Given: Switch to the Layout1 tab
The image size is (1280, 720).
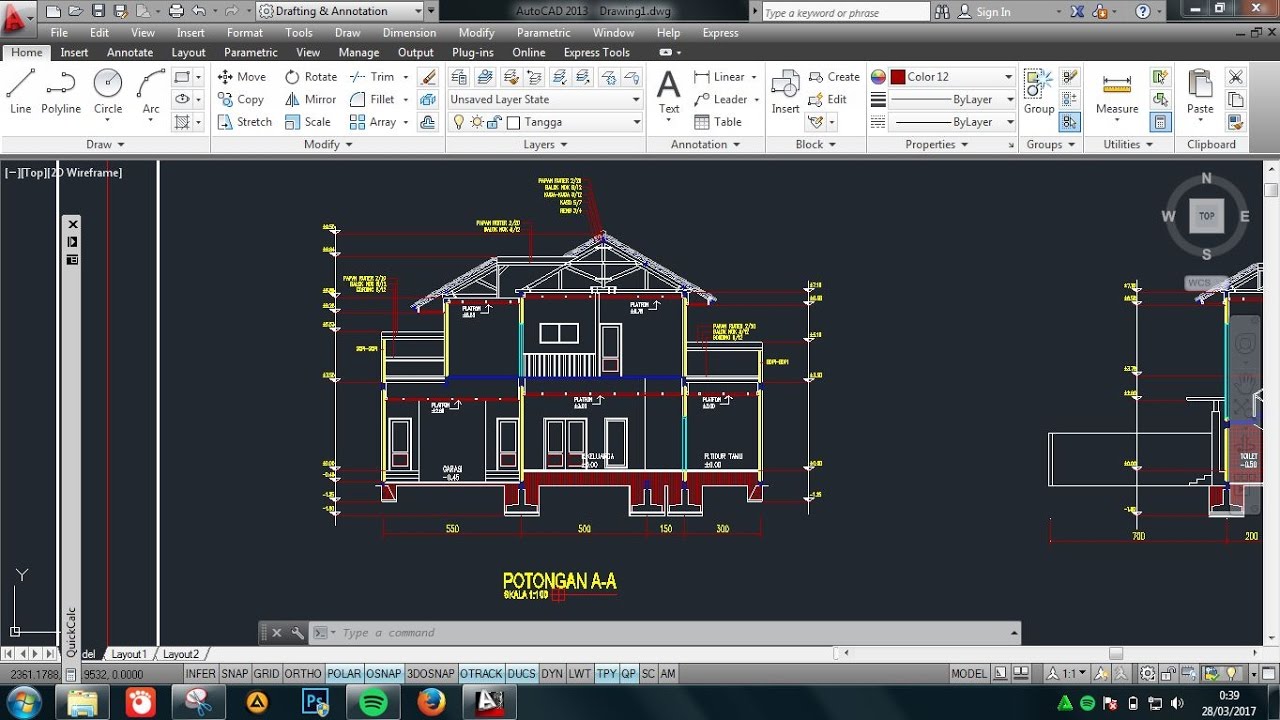Looking at the screenshot, I should [x=129, y=654].
